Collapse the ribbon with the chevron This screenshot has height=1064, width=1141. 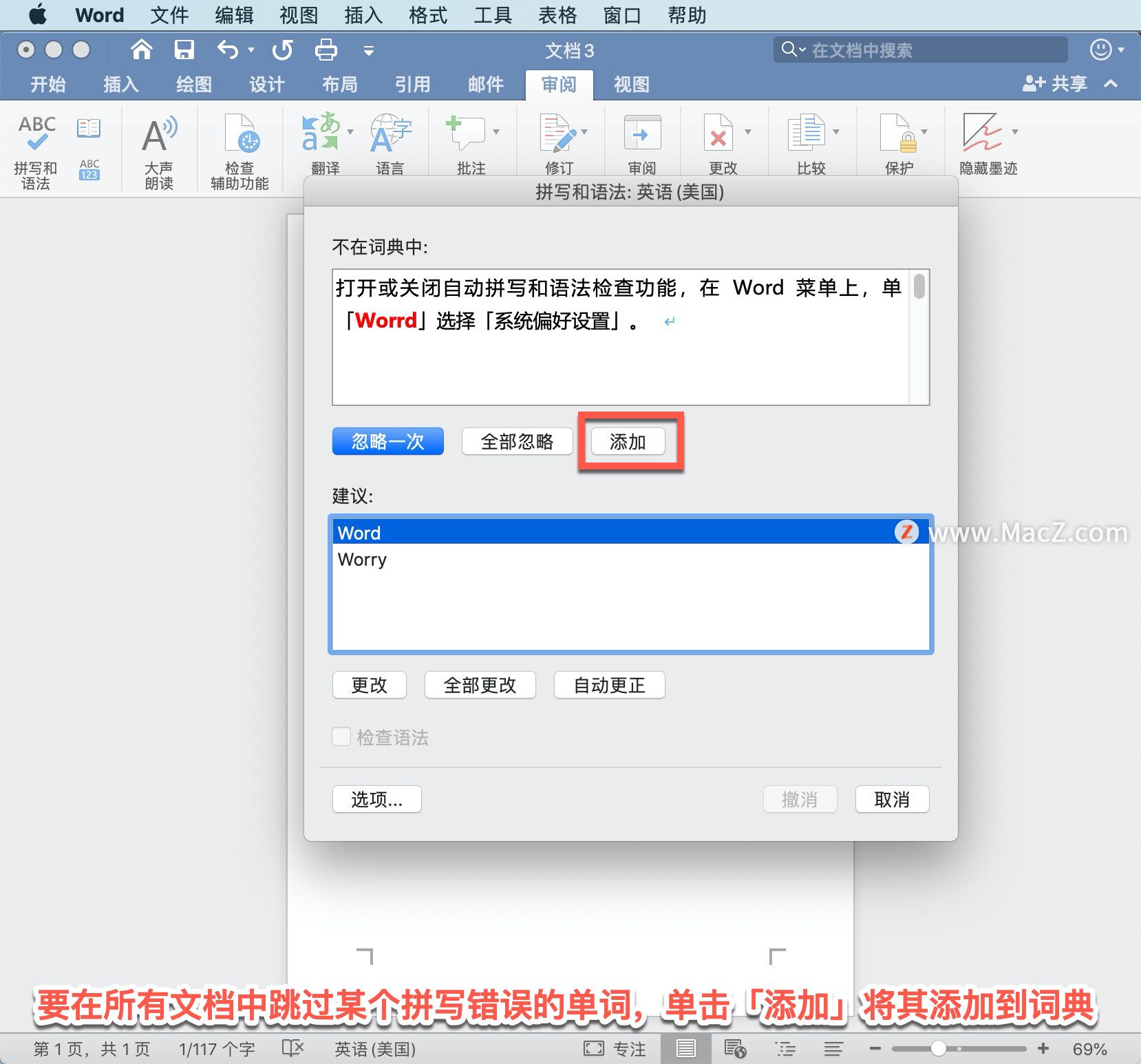click(1111, 84)
